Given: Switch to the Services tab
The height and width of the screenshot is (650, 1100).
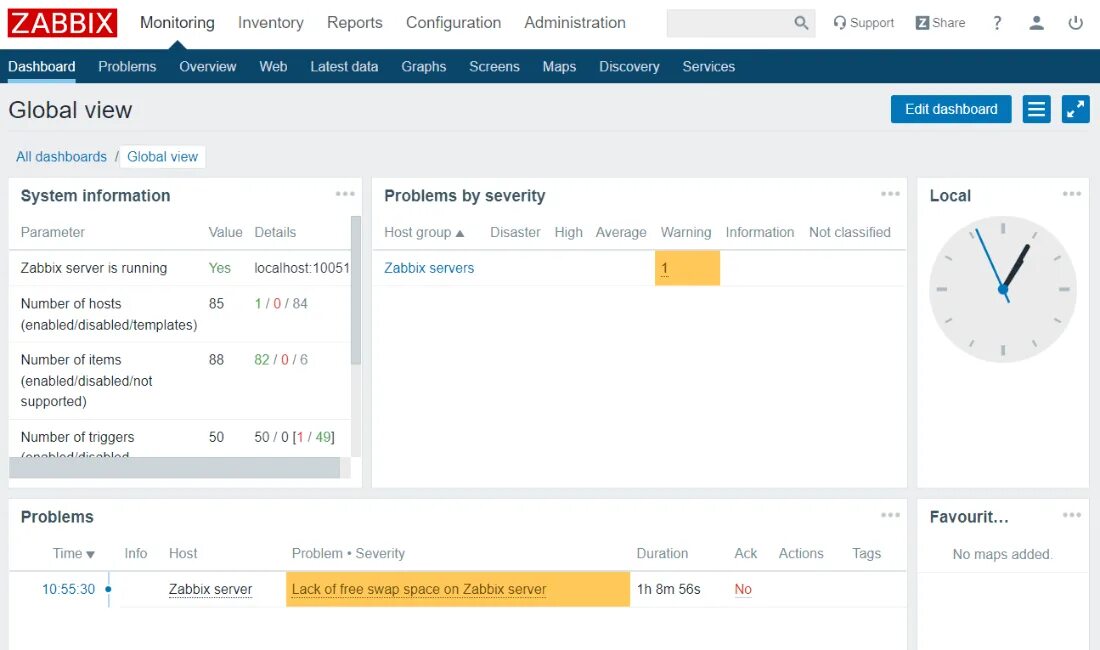Looking at the screenshot, I should [x=709, y=67].
